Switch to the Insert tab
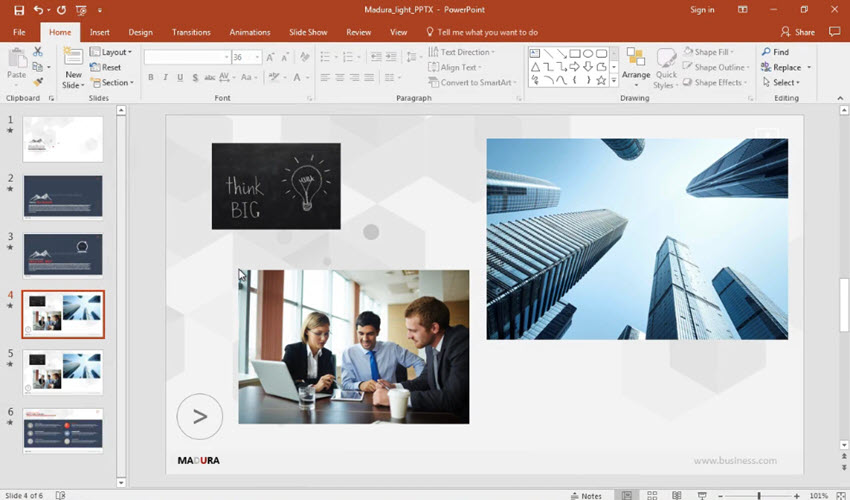 tap(100, 32)
